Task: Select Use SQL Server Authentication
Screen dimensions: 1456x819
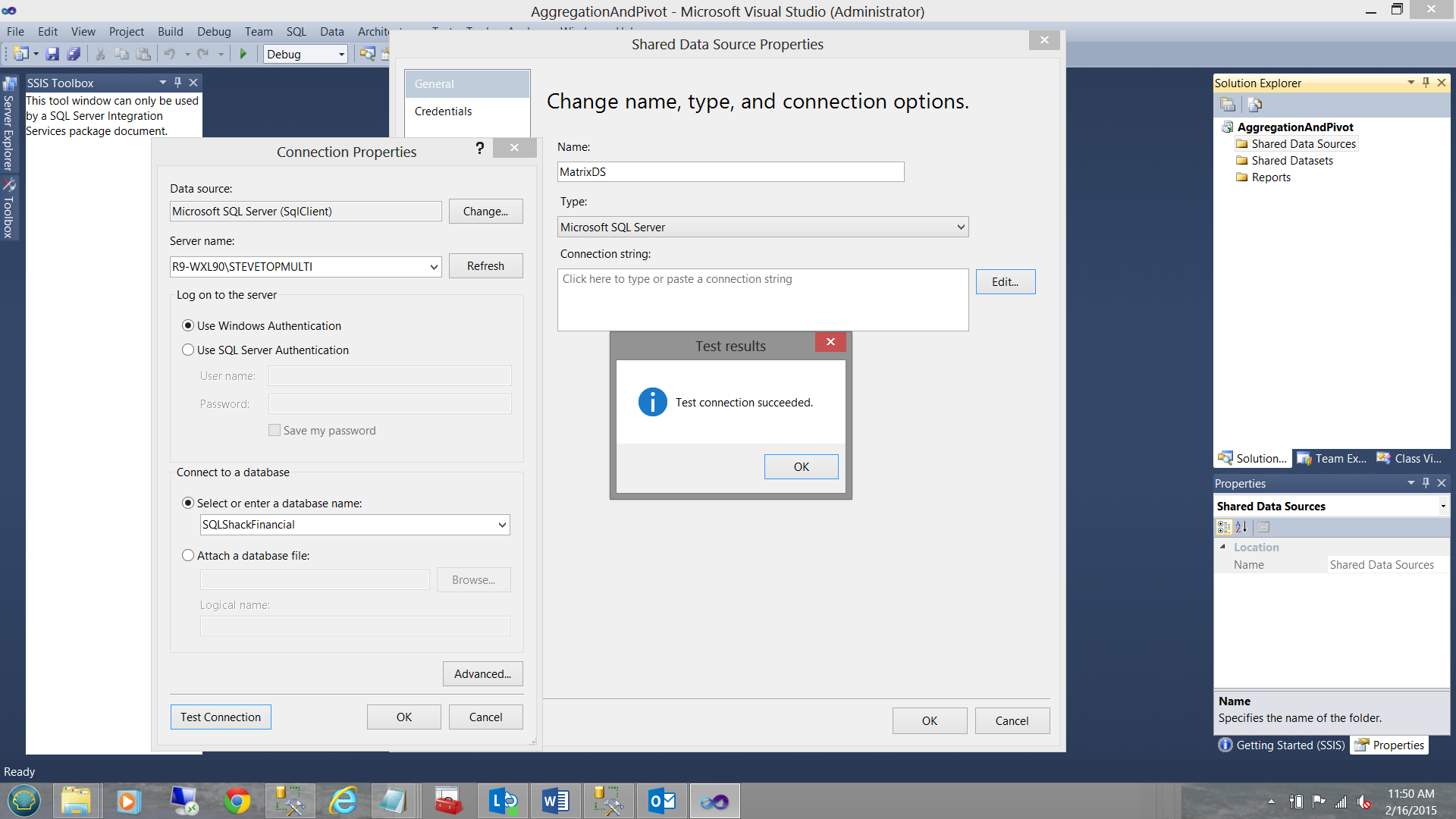Action: 188,350
